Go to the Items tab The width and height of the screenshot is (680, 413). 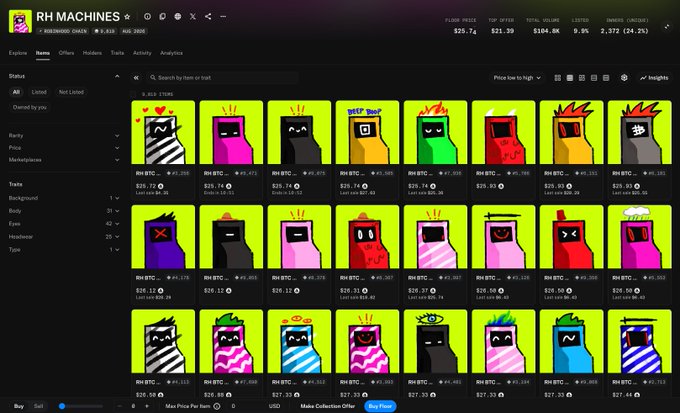(42, 53)
